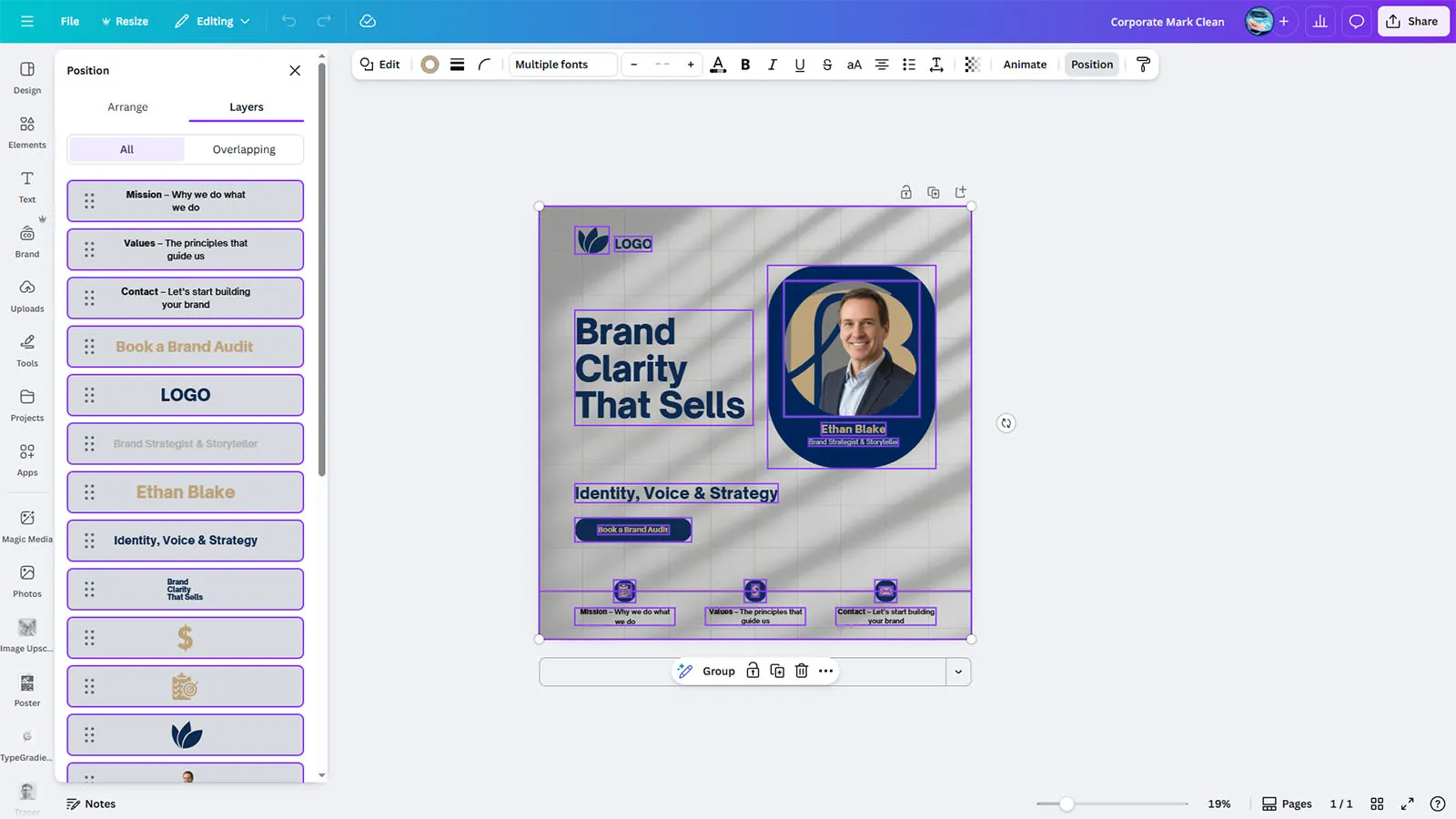The height and width of the screenshot is (819, 1456).
Task: Click the transparency checkerboard icon
Action: (x=972, y=65)
